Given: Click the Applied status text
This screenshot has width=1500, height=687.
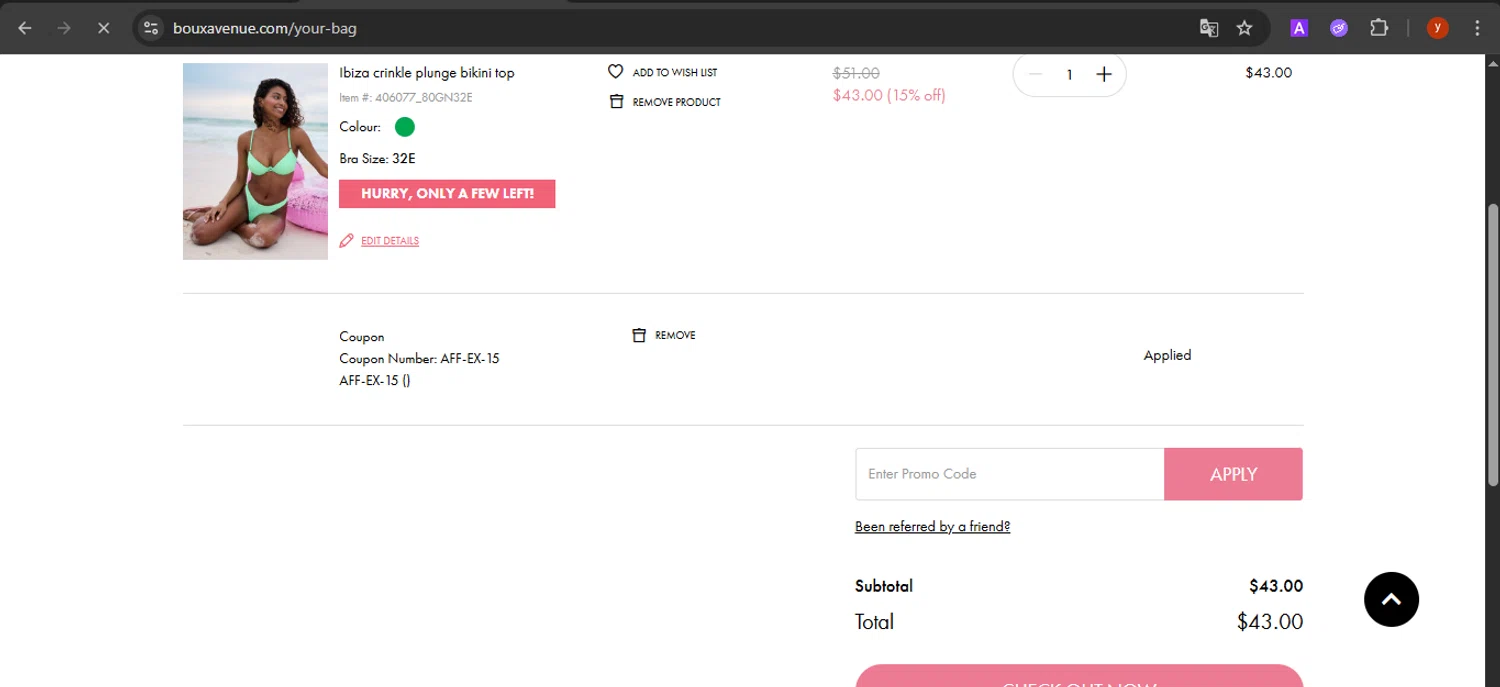Looking at the screenshot, I should pos(1167,355).
